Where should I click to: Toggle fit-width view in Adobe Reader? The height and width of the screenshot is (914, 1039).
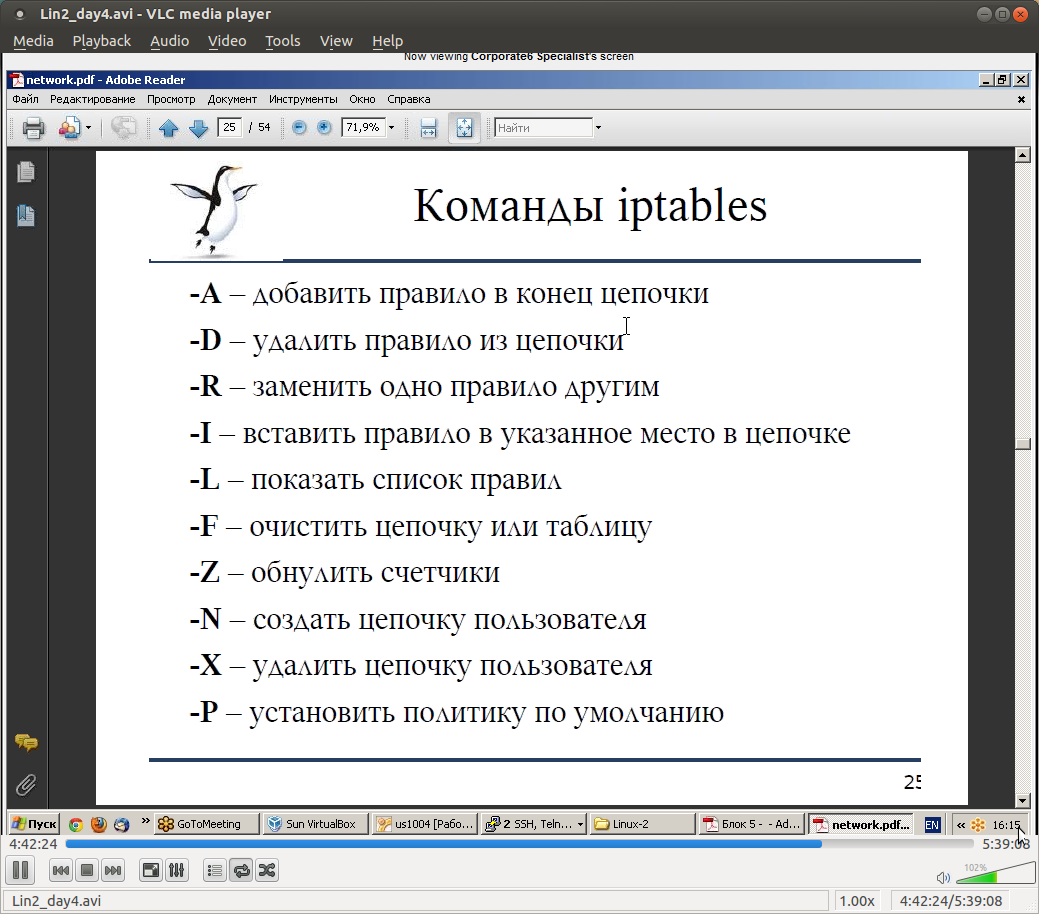click(428, 127)
